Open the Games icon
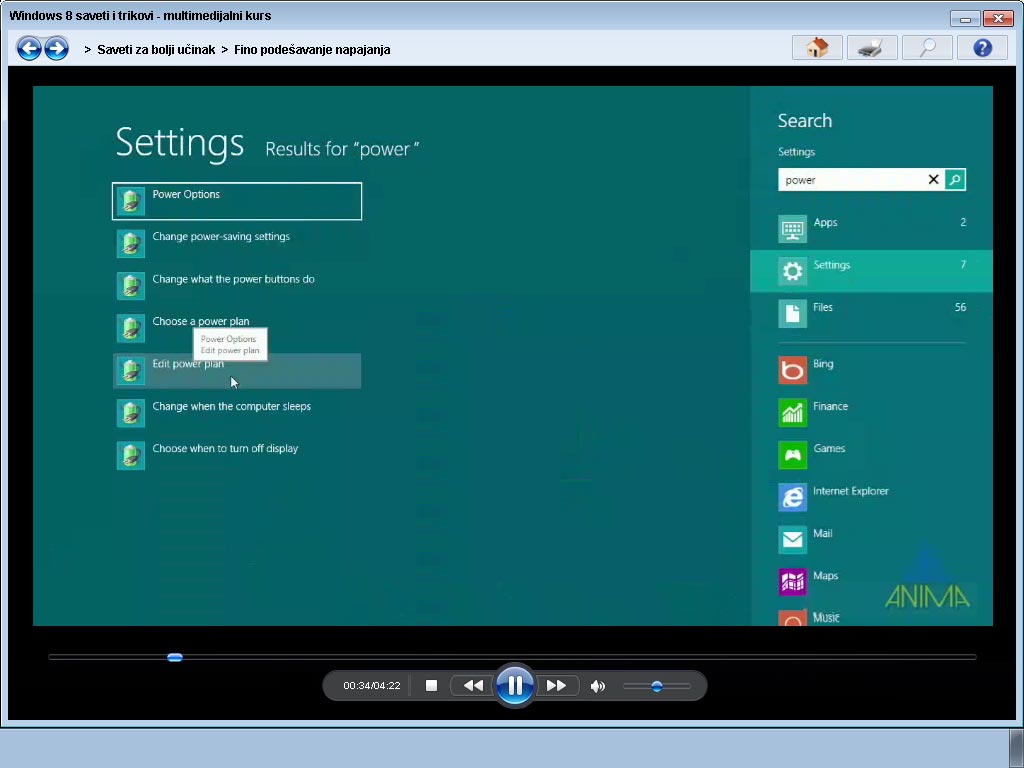1024x768 pixels. 792,455
